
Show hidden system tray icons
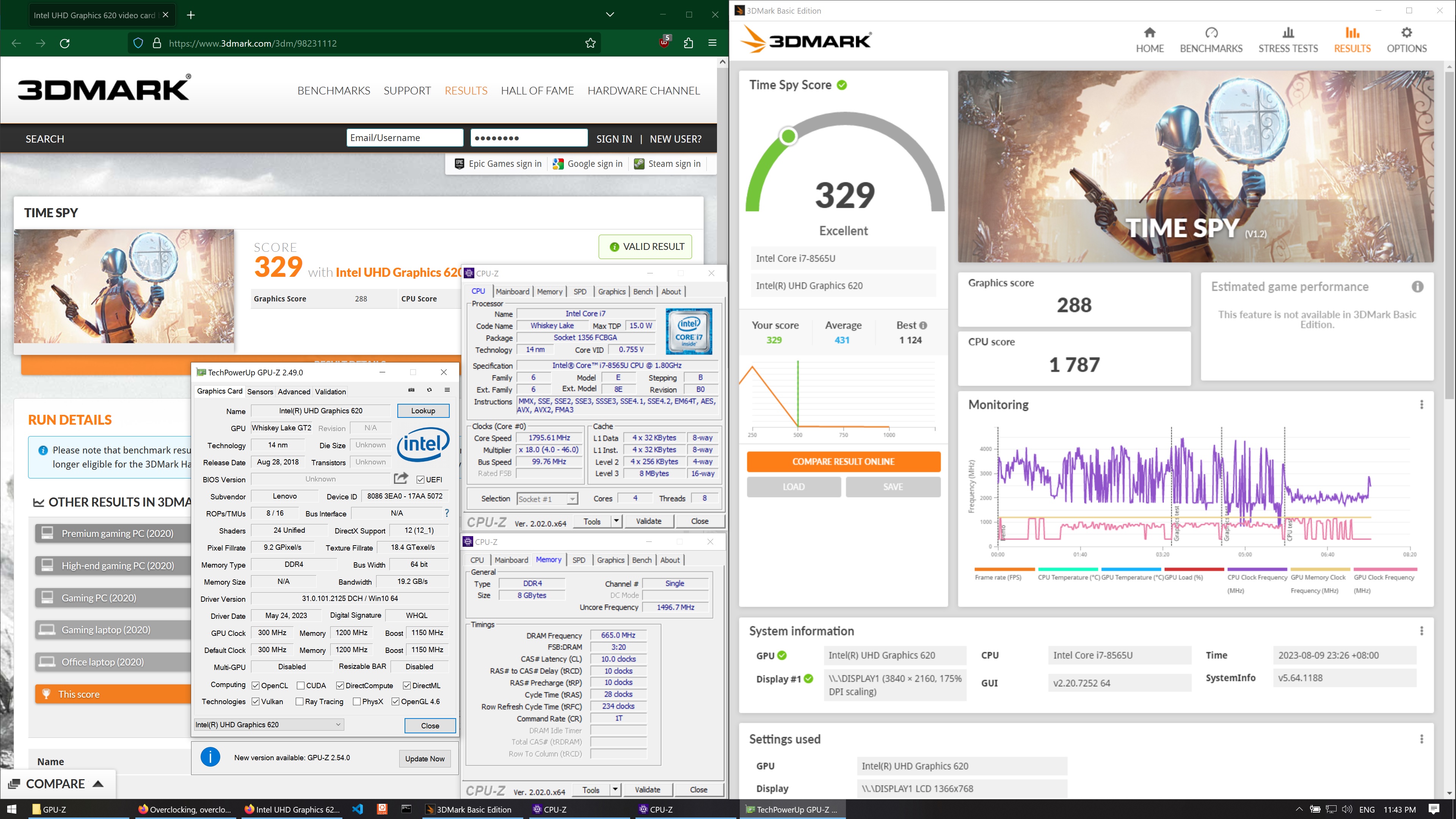1299,809
